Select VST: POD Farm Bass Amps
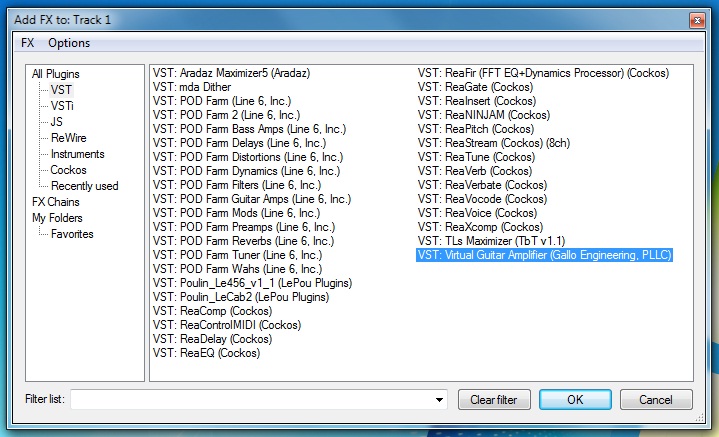This screenshot has height=437, width=719. point(249,129)
